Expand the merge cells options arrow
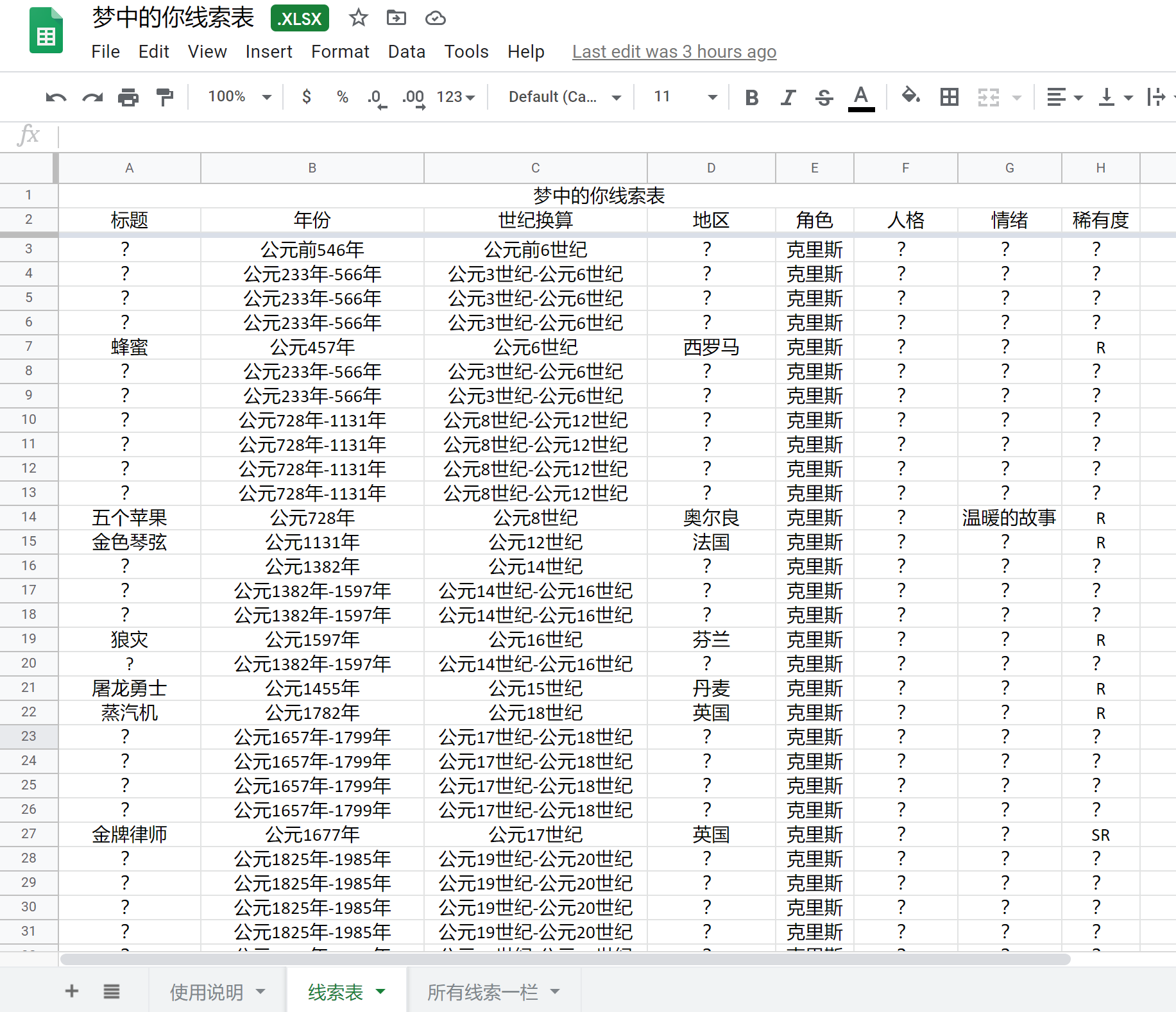 click(x=1017, y=98)
